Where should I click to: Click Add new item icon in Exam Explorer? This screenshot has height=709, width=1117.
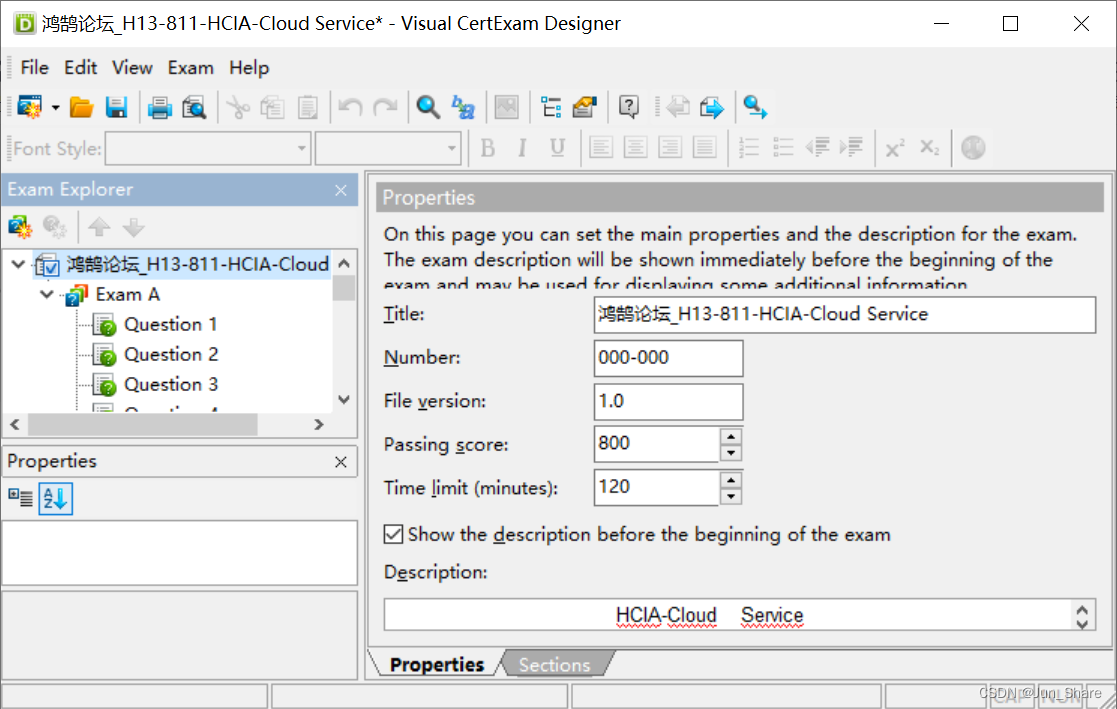coord(20,227)
